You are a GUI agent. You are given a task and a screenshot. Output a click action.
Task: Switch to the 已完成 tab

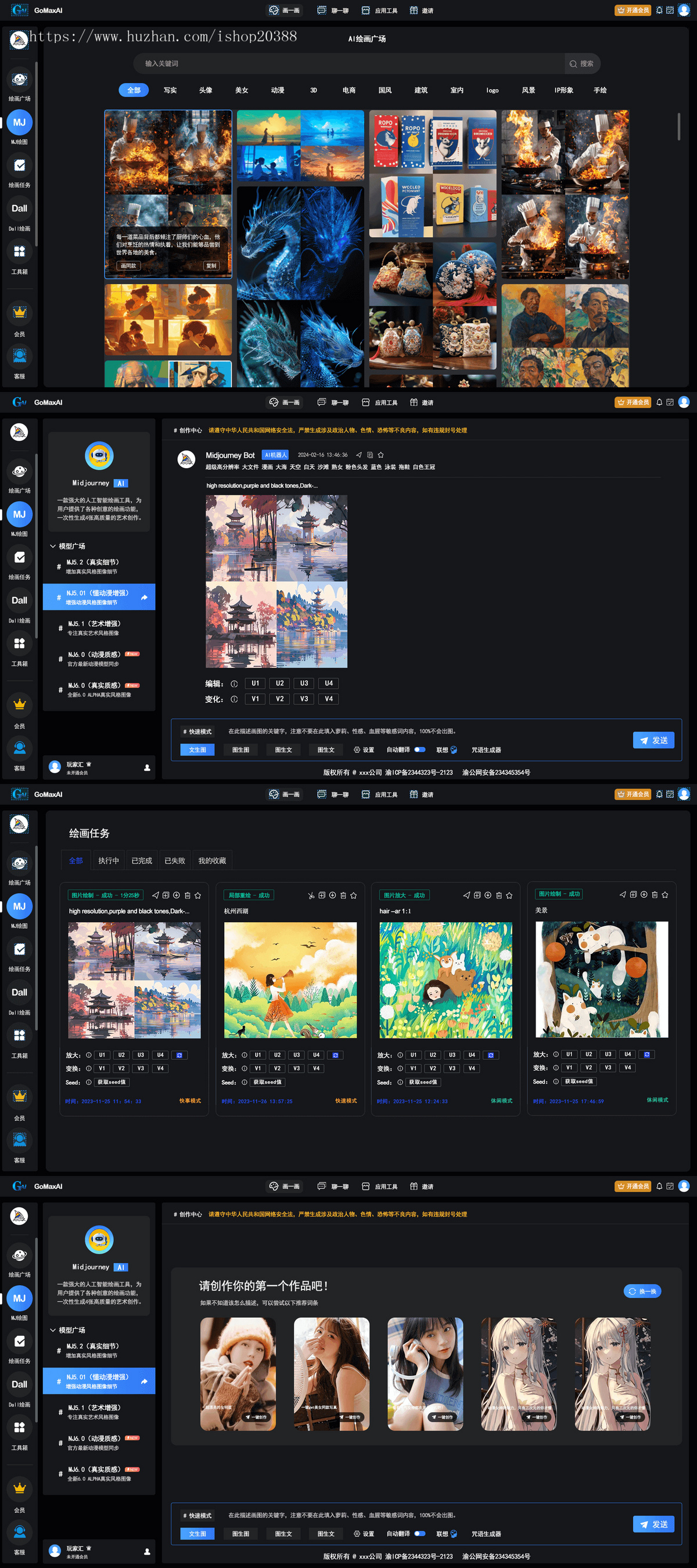click(x=141, y=861)
